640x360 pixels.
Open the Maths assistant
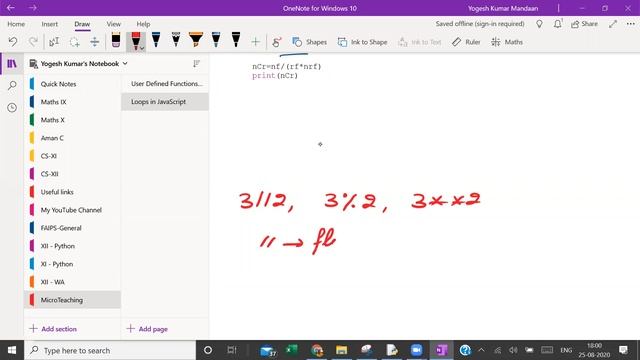pos(507,42)
